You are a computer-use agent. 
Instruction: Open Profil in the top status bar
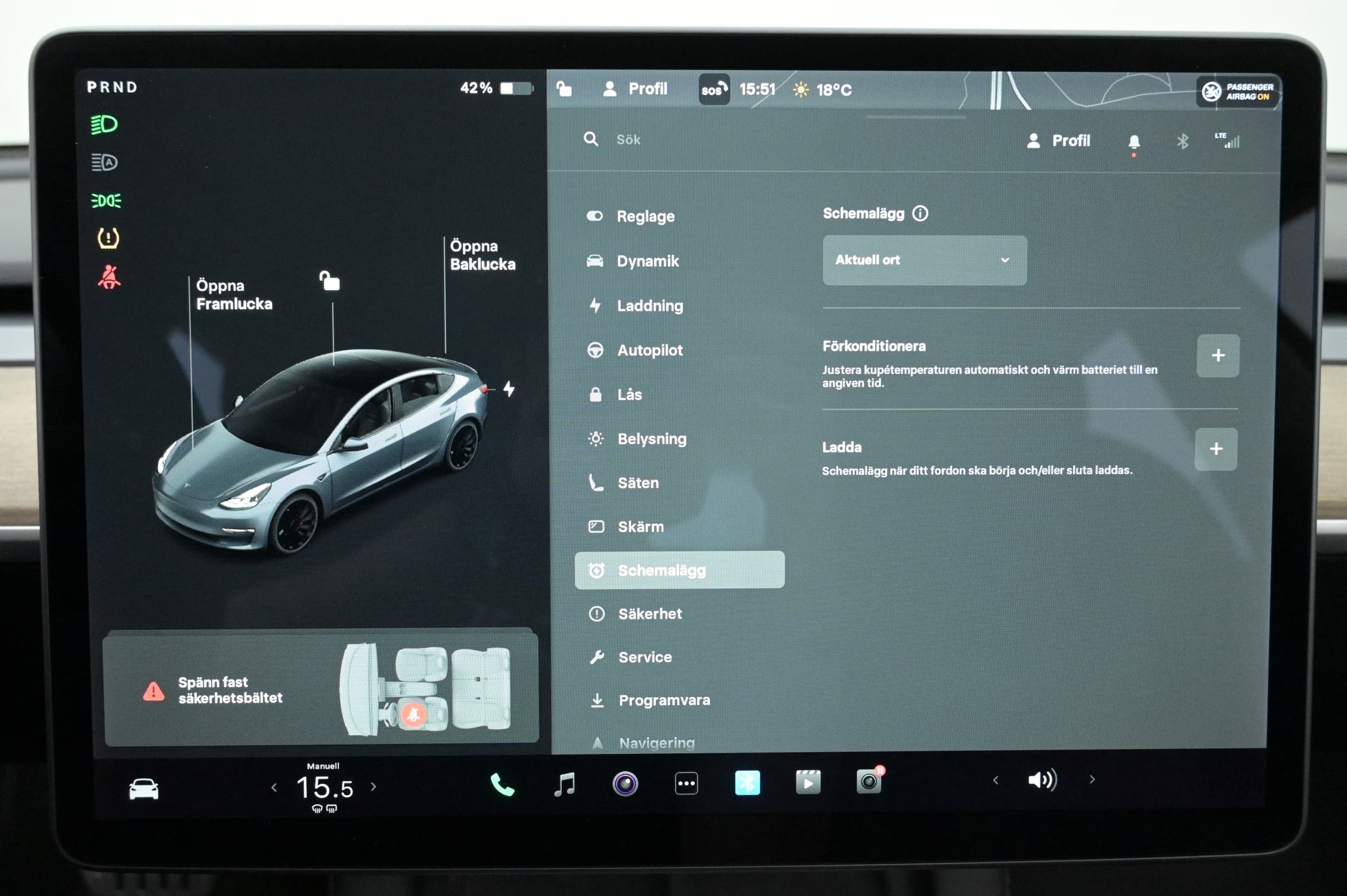pyautogui.click(x=635, y=88)
